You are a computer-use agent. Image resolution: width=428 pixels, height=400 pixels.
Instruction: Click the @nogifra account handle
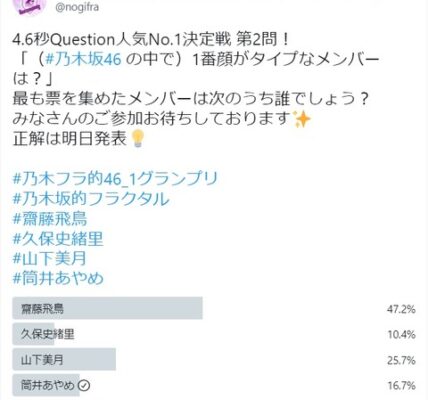click(77, 7)
